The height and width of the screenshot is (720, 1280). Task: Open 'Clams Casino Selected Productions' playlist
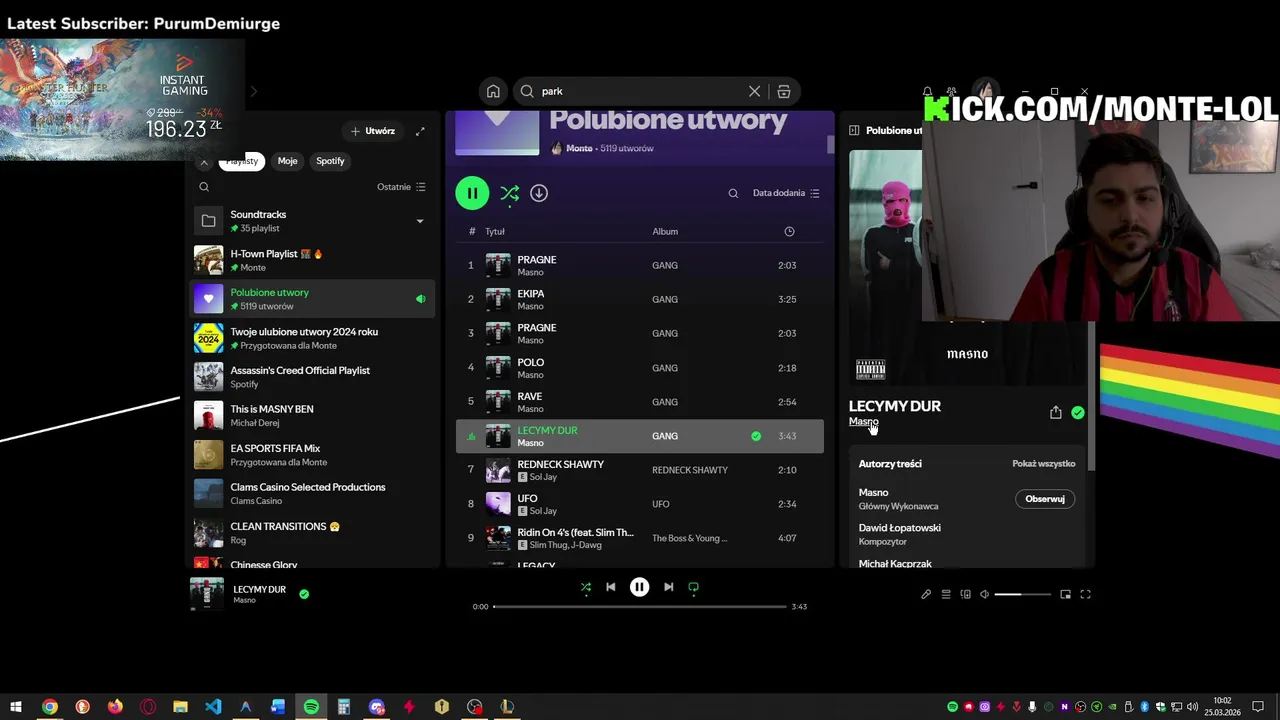[x=312, y=494]
